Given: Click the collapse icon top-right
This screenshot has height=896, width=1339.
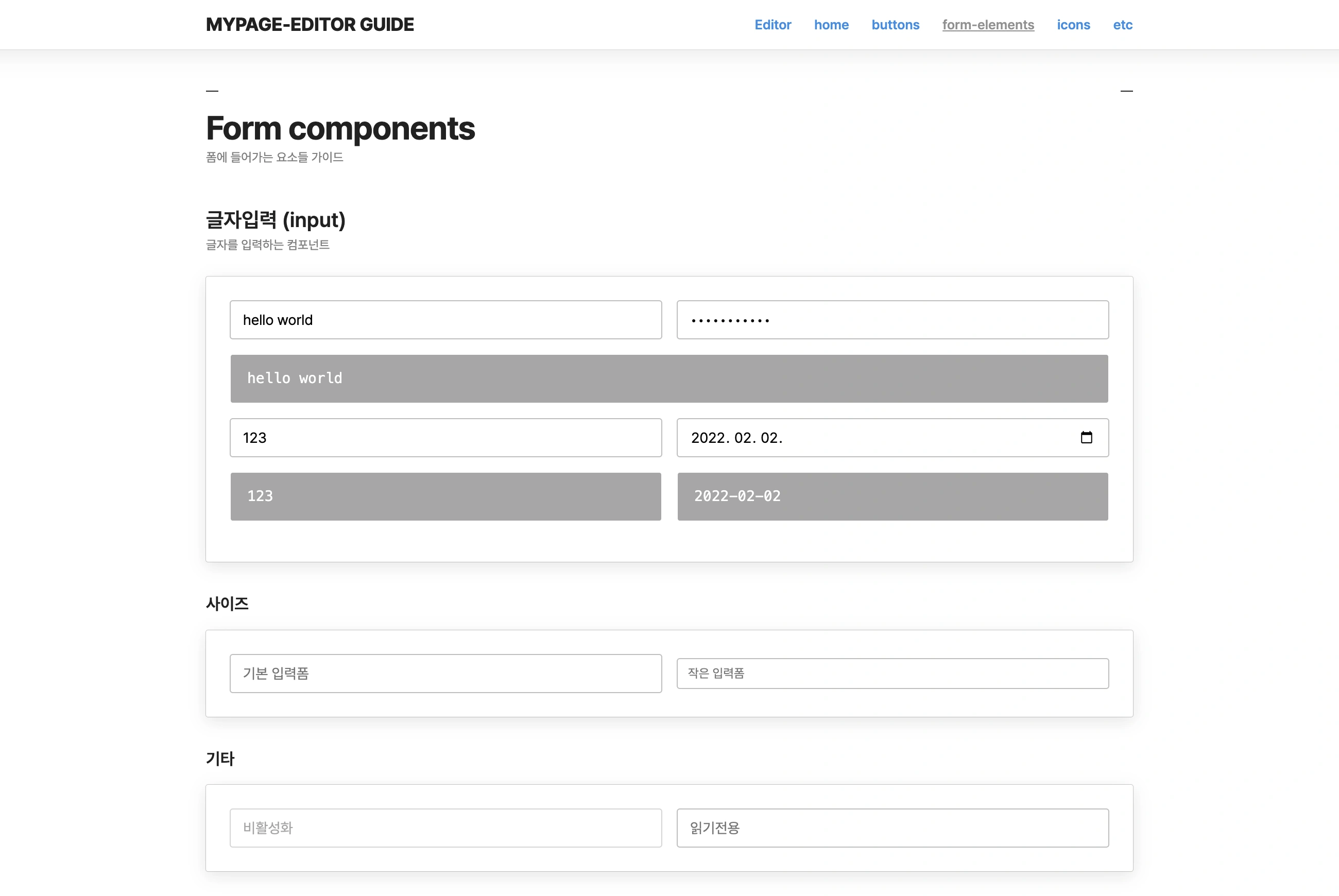Looking at the screenshot, I should pyautogui.click(x=1127, y=91).
